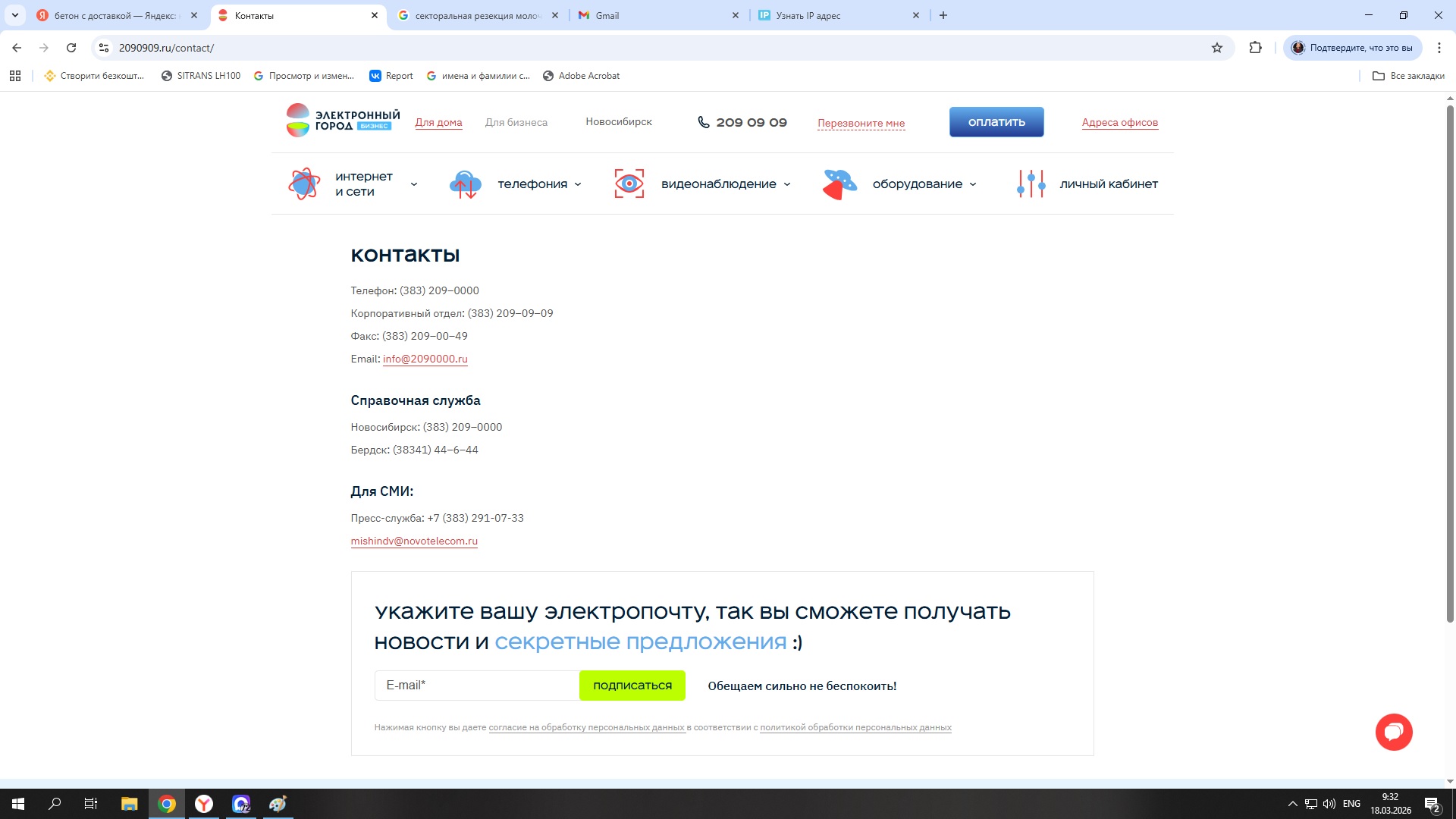Open the Chrome extensions puzzle icon
The width and height of the screenshot is (1456, 819).
pos(1256,48)
